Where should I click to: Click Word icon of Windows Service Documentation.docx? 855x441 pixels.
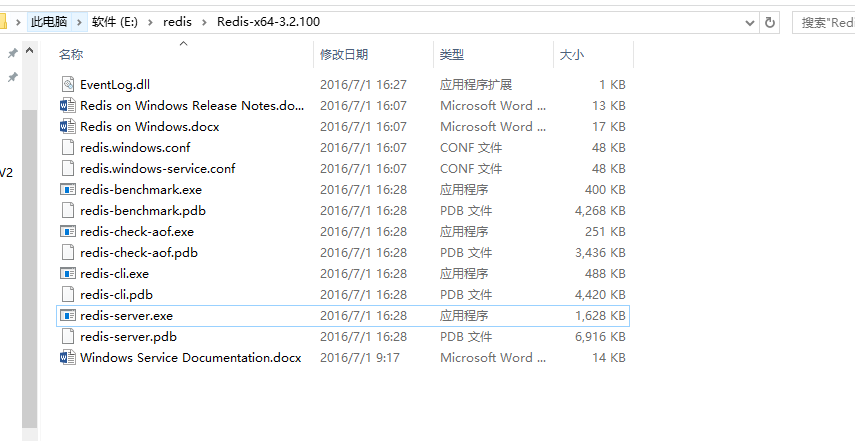click(68, 358)
